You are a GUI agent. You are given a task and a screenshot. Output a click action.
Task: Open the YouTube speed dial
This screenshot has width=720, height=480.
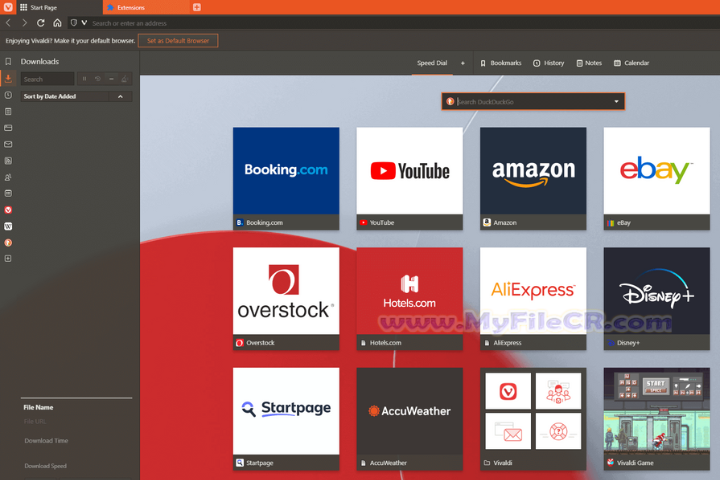pyautogui.click(x=410, y=178)
